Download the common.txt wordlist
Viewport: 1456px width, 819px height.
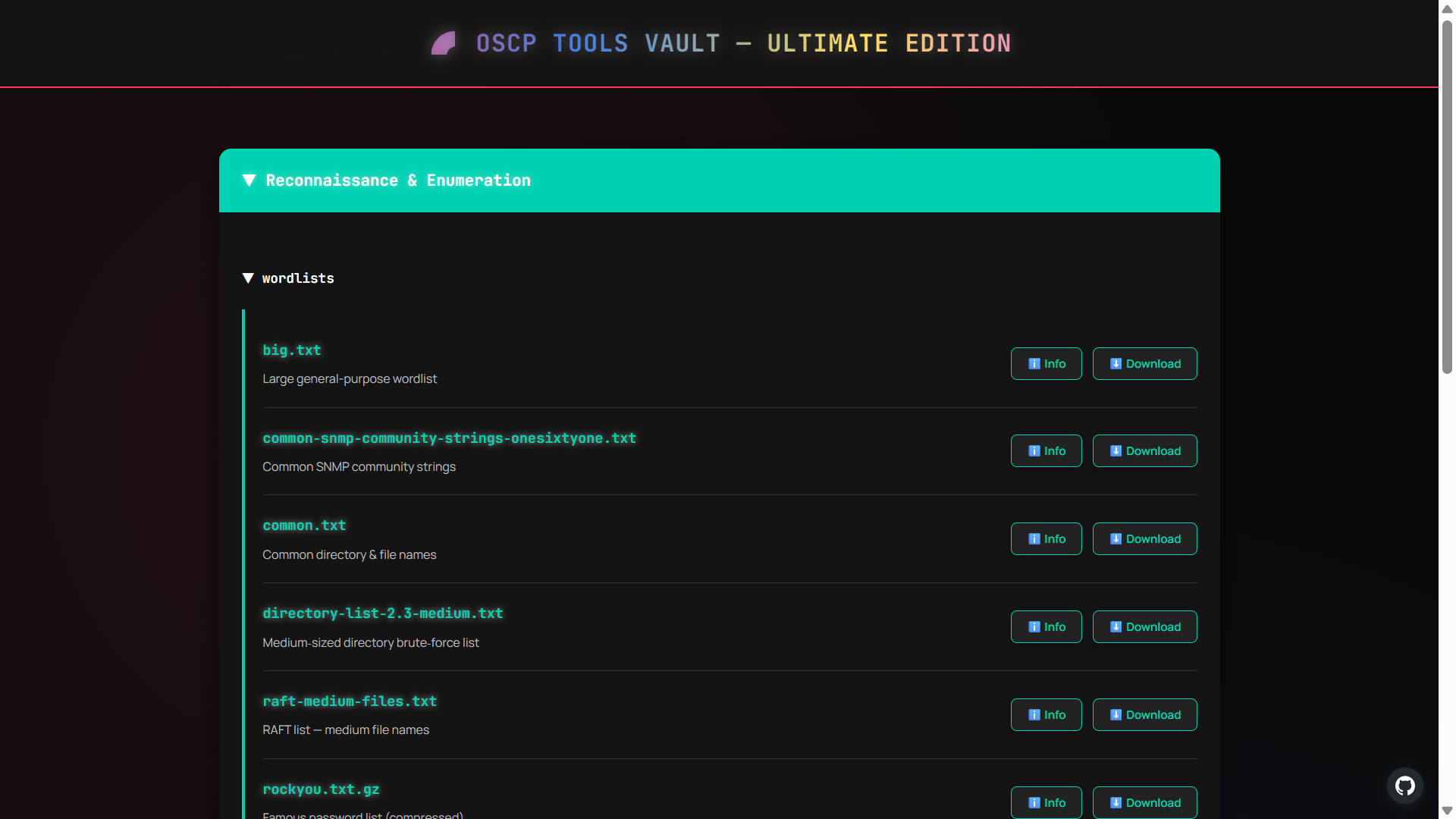[x=1144, y=539]
